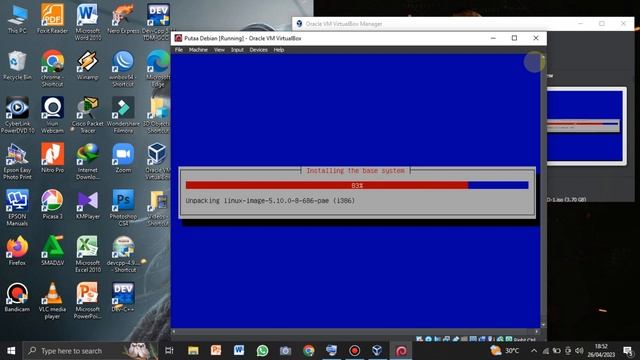Open Wondershare Filmora desktop icon

click(x=123, y=115)
